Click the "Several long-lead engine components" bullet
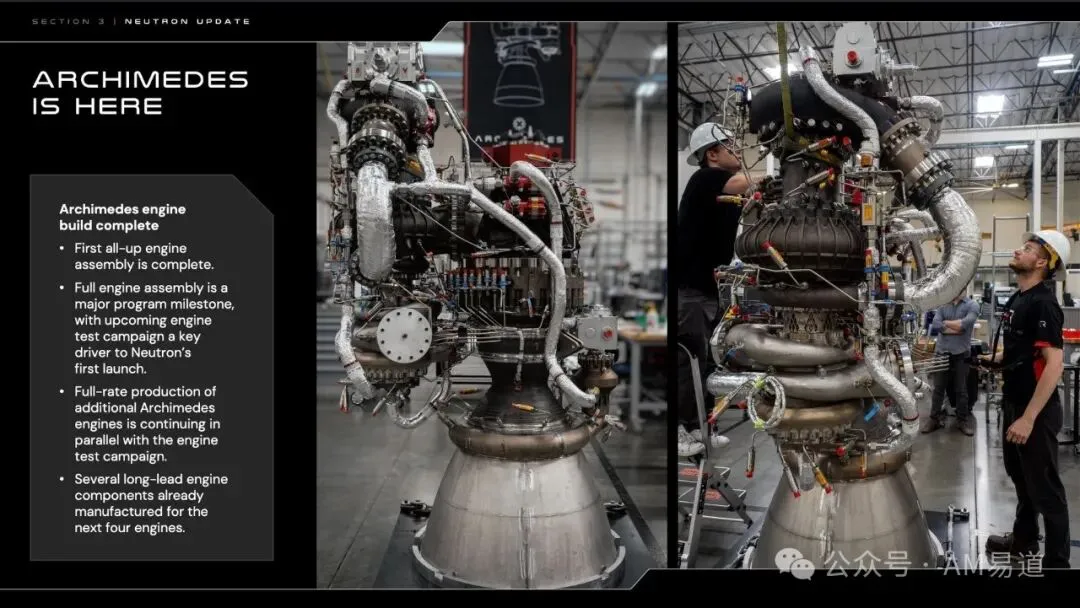 (145, 503)
